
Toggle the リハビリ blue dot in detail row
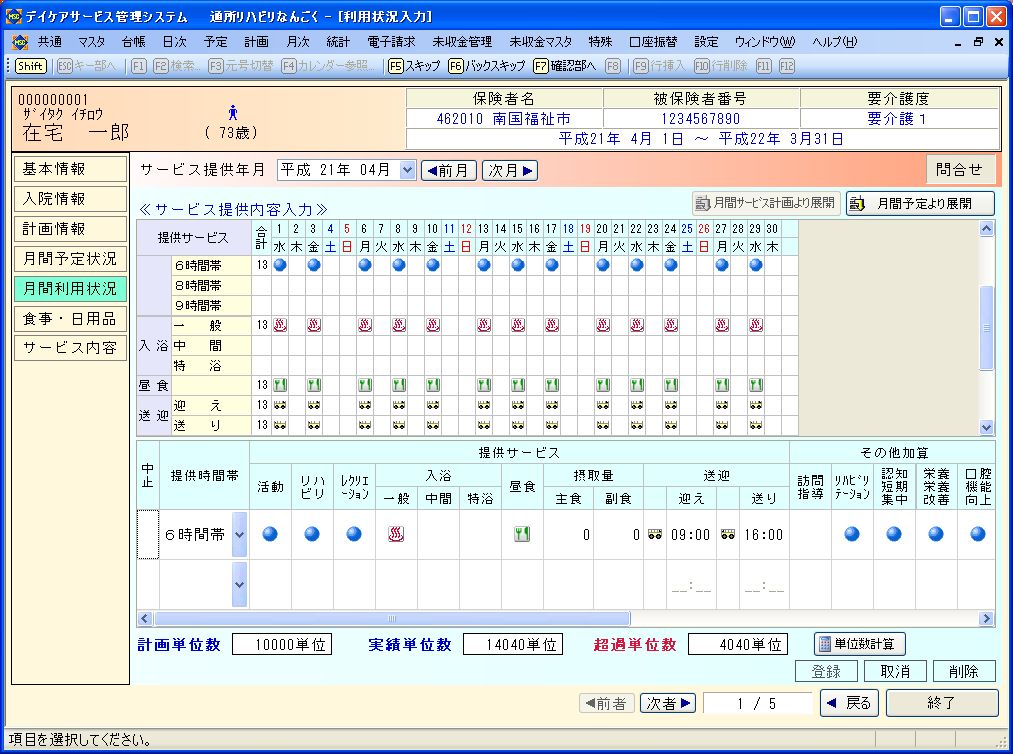point(312,534)
